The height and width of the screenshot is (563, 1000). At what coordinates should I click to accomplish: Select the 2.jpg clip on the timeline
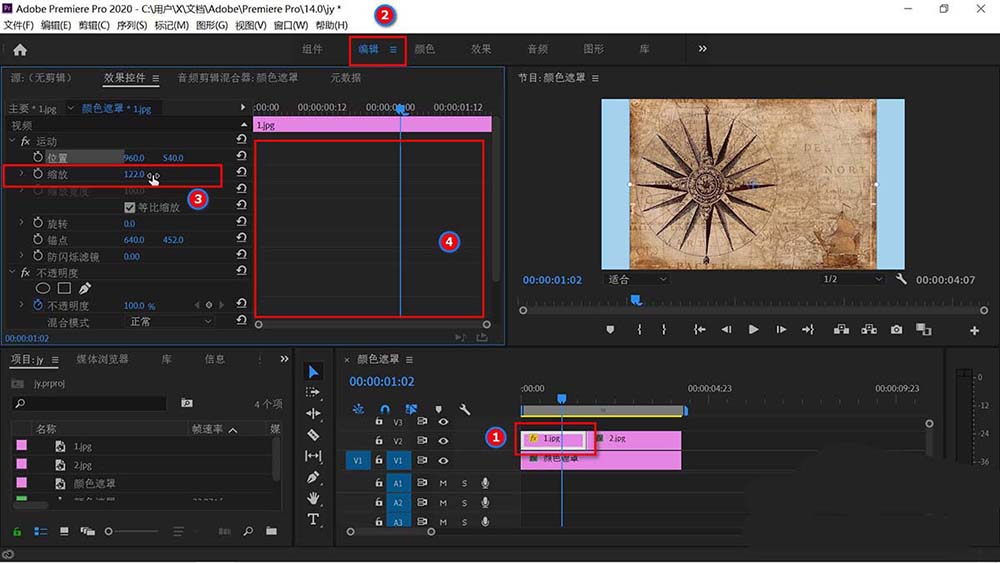coord(636,439)
